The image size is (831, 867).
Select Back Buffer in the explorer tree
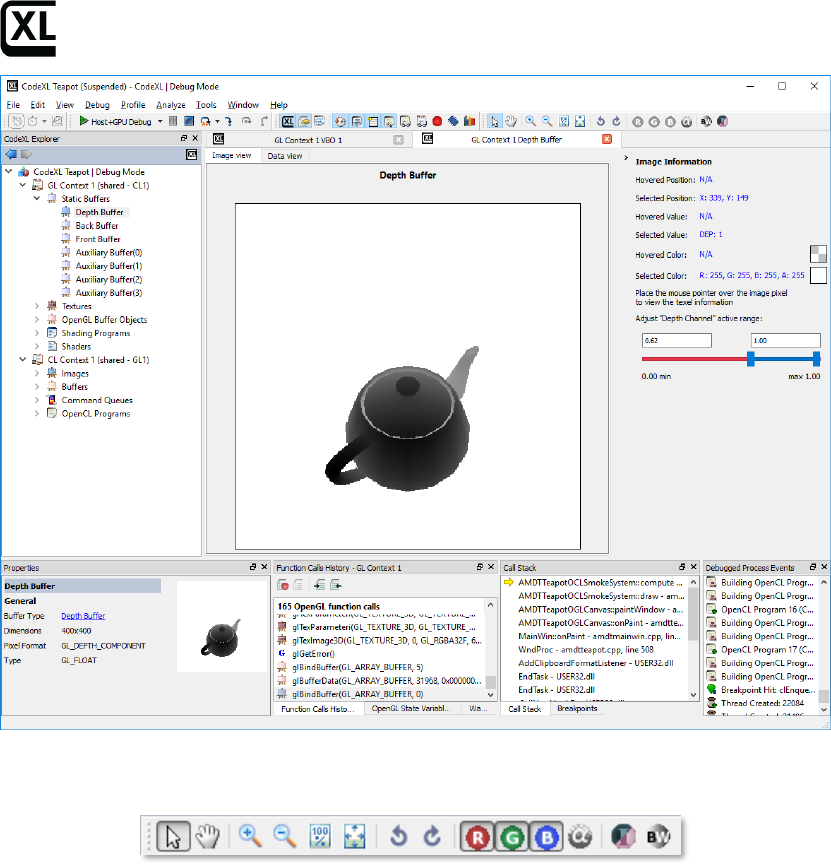point(97,226)
